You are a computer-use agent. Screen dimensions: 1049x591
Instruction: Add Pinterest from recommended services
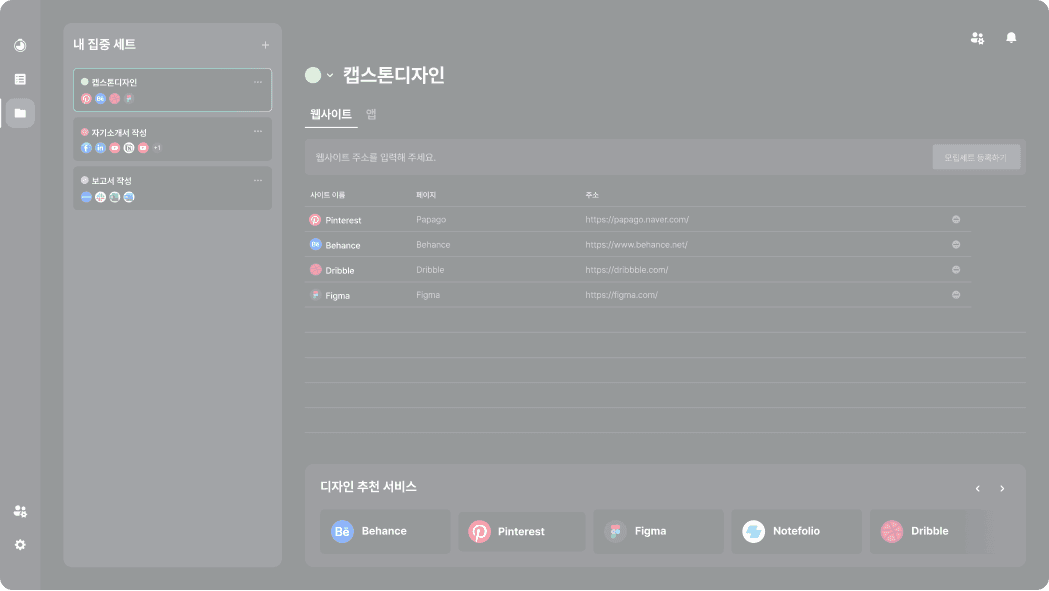point(522,531)
